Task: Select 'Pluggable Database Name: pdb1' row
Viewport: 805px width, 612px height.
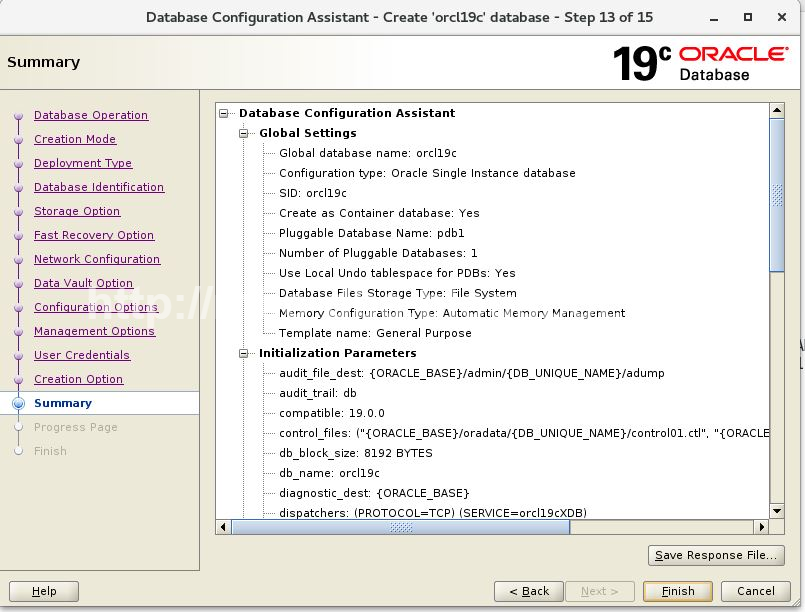Action: tap(372, 233)
